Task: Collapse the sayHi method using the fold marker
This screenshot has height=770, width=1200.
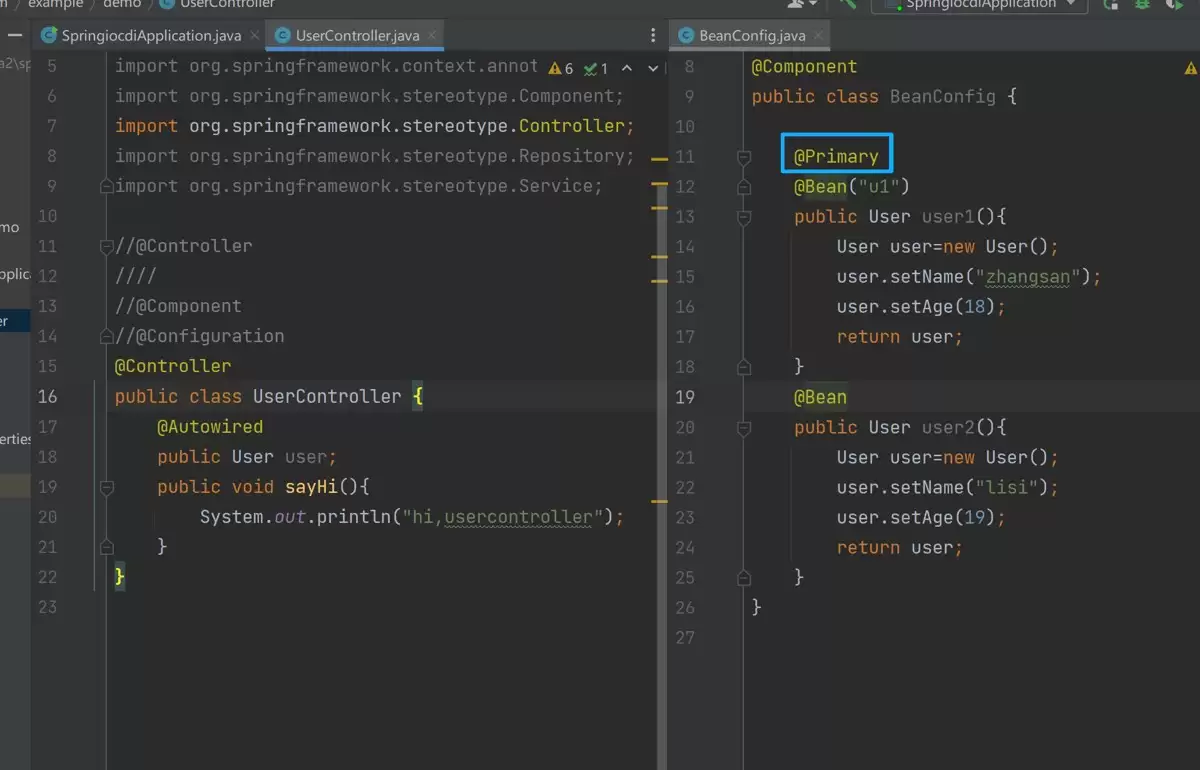Action: pyautogui.click(x=106, y=487)
